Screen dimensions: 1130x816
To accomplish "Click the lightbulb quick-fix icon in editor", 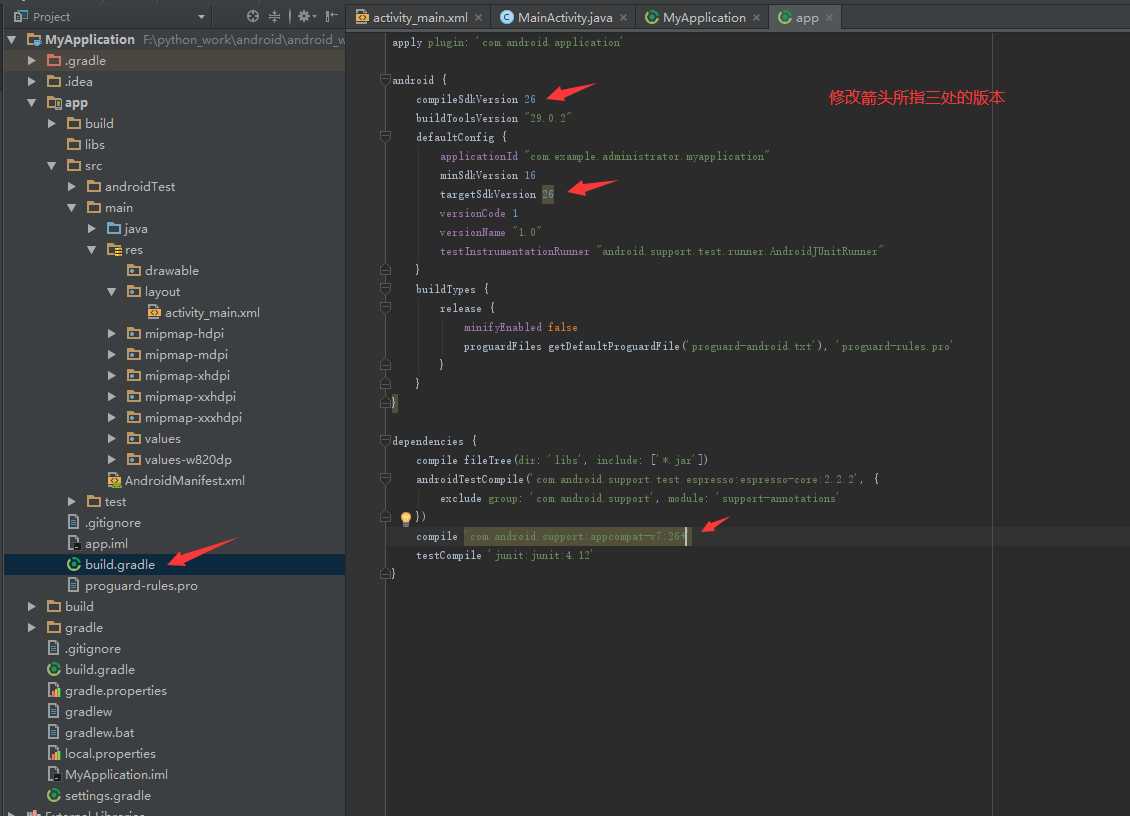I will [406, 518].
